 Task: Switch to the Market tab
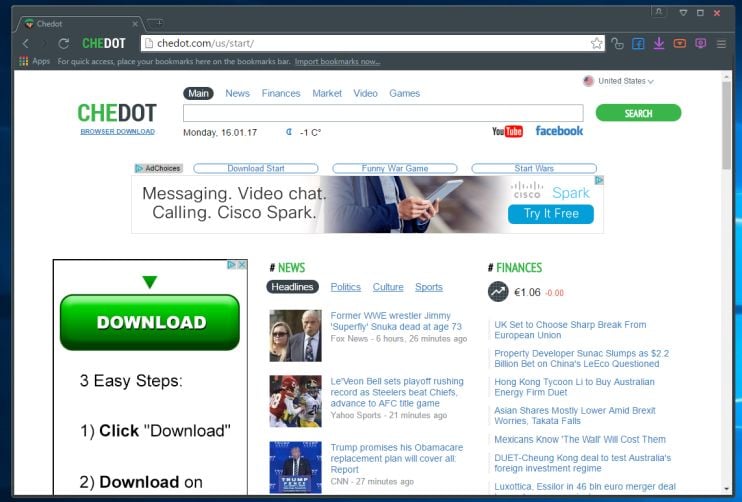pyautogui.click(x=327, y=93)
